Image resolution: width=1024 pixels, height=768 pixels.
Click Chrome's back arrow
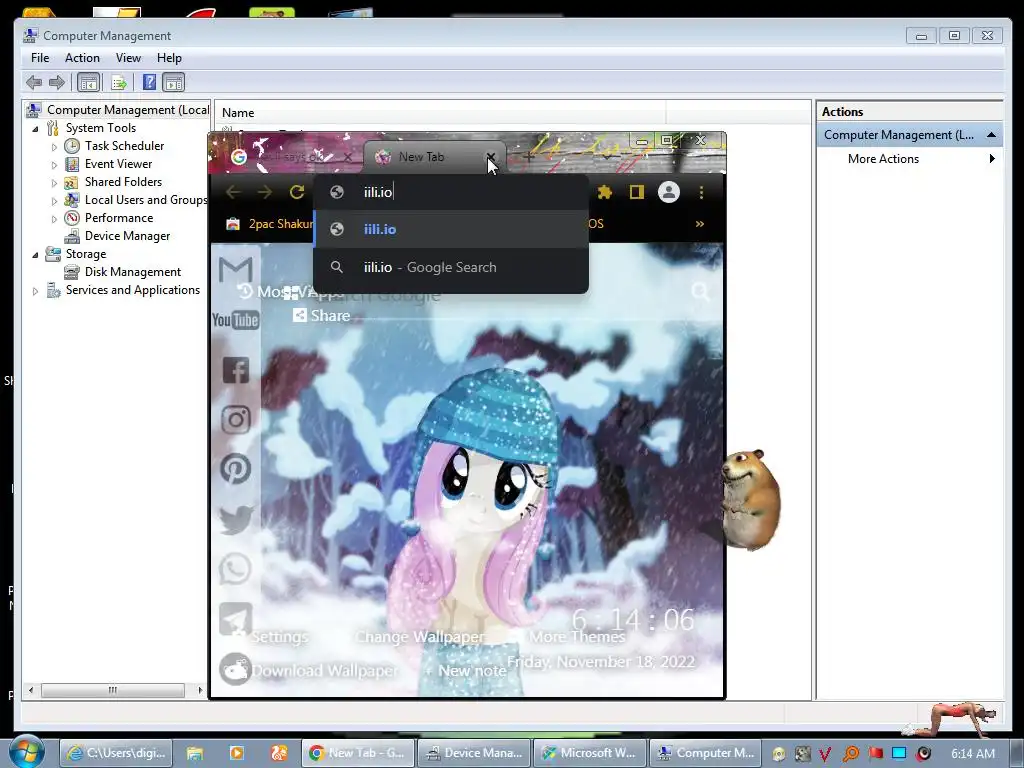pyautogui.click(x=233, y=192)
